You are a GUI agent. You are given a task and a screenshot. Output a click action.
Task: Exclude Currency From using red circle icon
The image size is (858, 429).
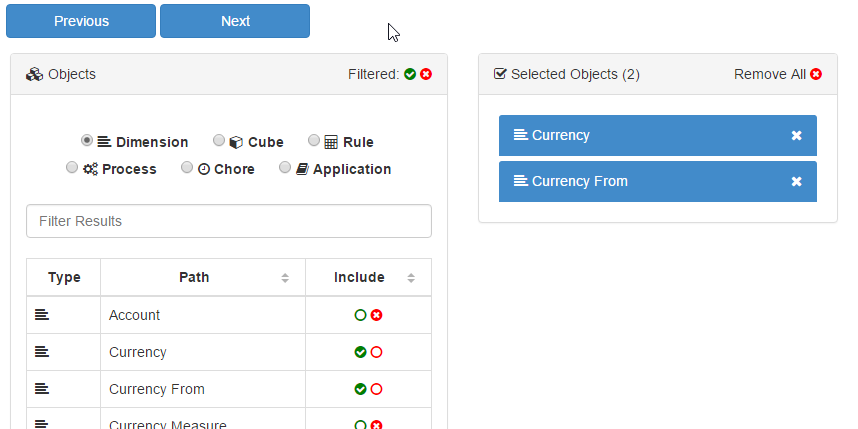click(376, 389)
